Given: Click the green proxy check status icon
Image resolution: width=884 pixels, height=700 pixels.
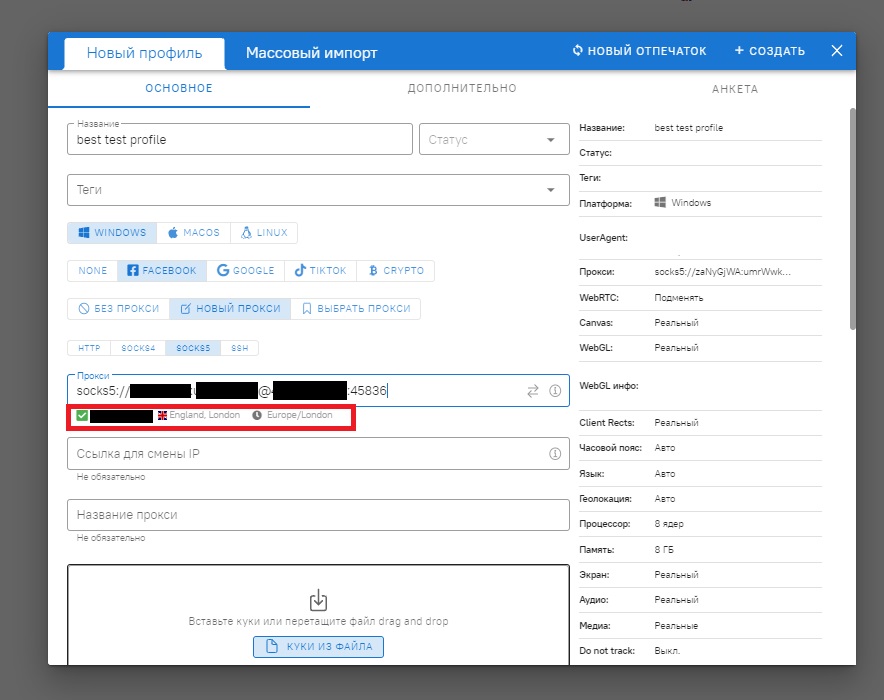Looking at the screenshot, I should [x=82, y=415].
